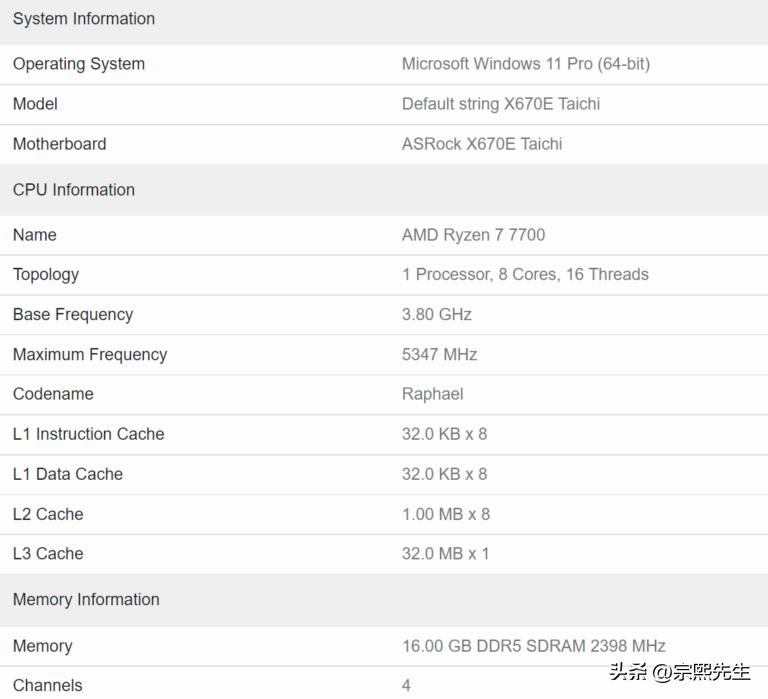Viewport: 768px width, 699px height.
Task: Click the 'Operating System' row label
Action: click(79, 64)
